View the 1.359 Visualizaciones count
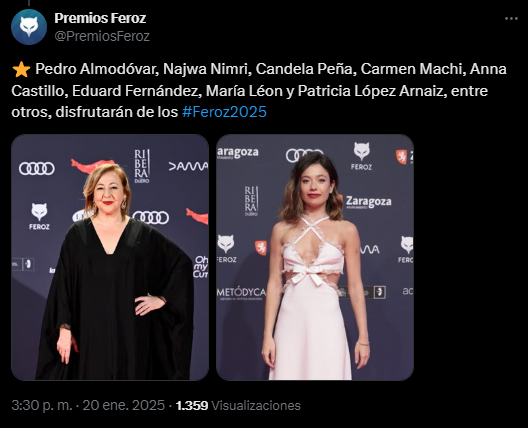This screenshot has height=428, width=528. (238, 405)
